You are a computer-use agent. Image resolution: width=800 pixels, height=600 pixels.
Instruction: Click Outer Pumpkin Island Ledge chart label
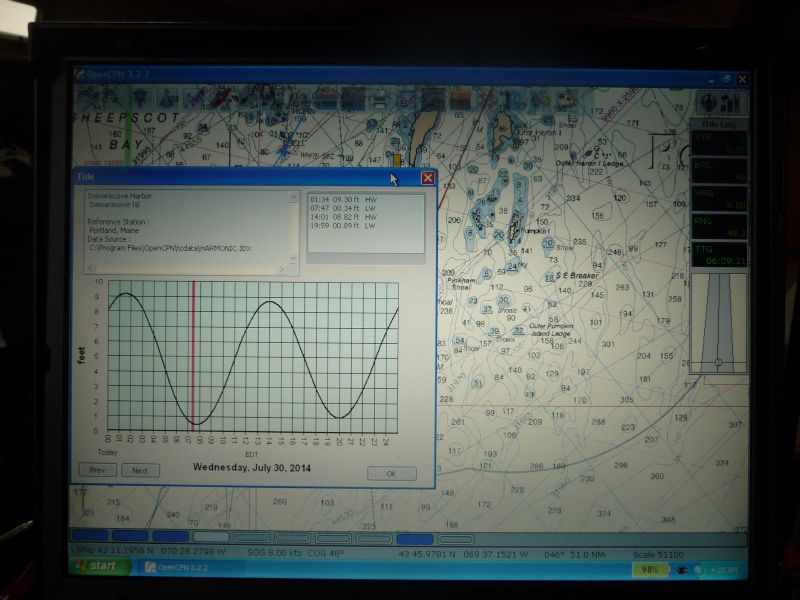pos(551,330)
